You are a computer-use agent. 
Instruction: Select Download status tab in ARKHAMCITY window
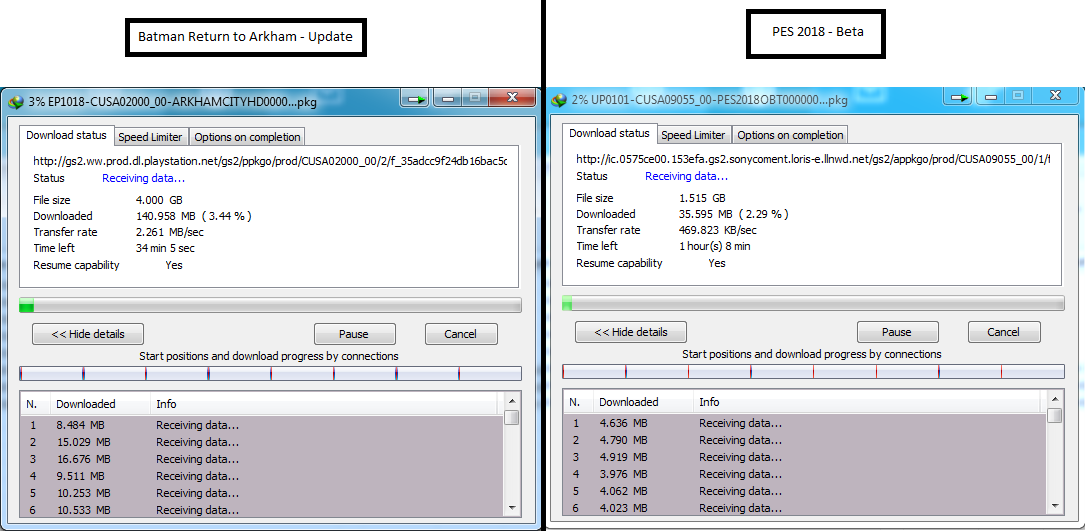click(x=66, y=136)
